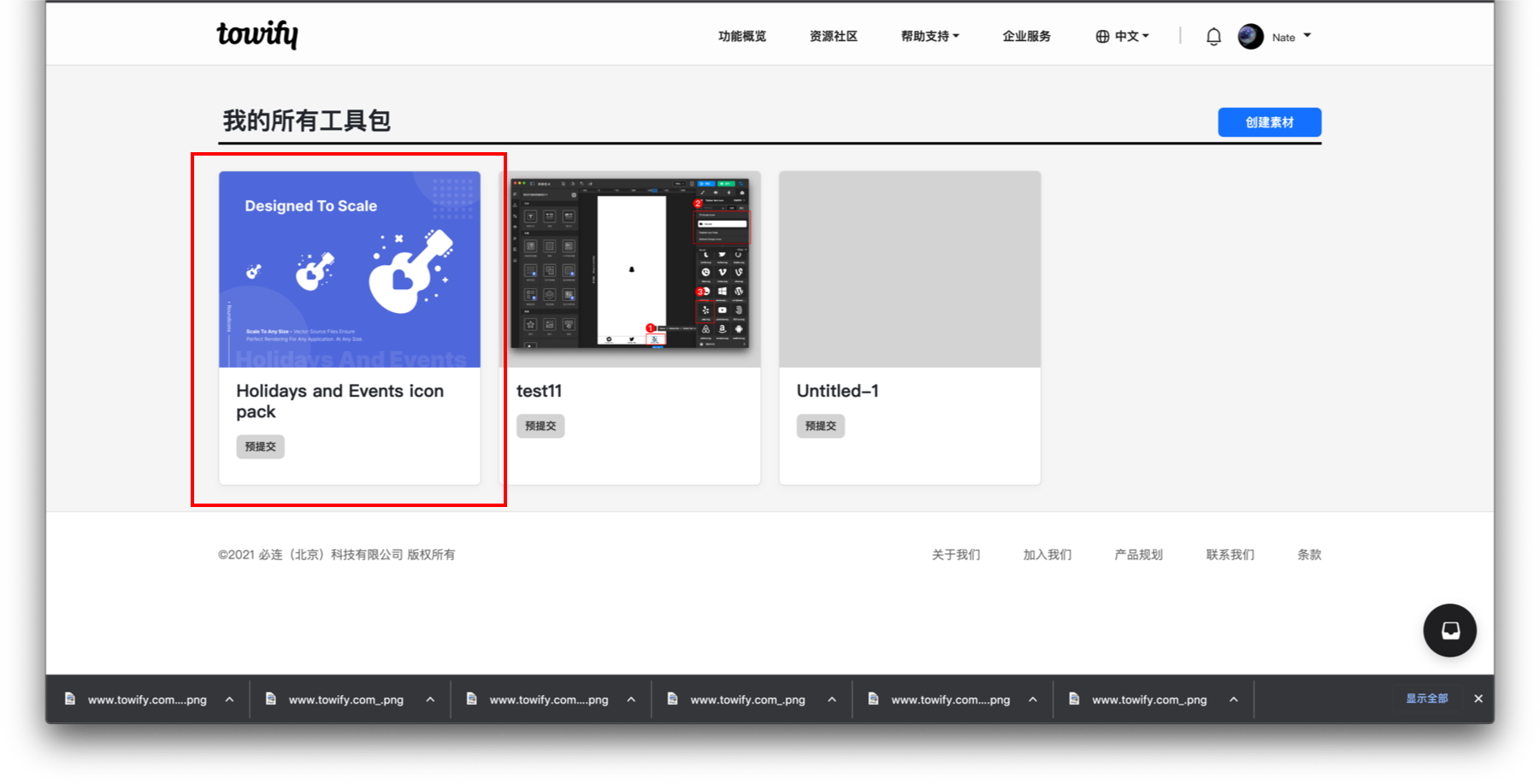This screenshot has width=1540, height=784.
Task: Open the chat support bubble
Action: [x=1449, y=630]
